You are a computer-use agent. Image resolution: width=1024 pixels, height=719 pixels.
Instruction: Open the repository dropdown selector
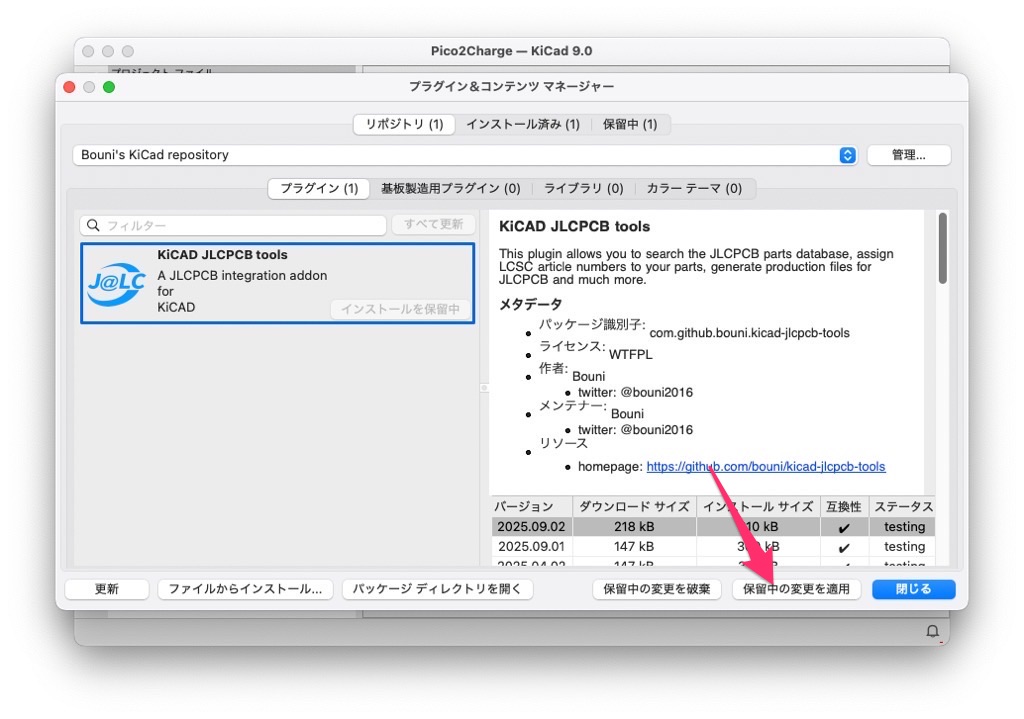point(847,155)
